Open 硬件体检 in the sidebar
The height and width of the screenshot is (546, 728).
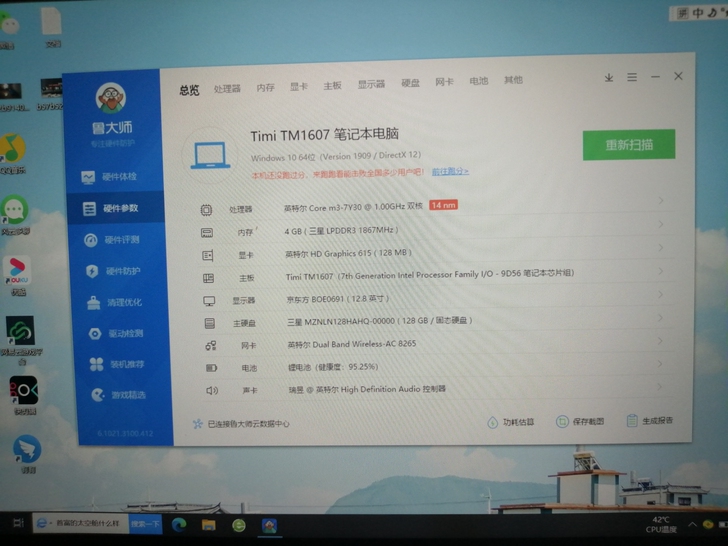click(110, 177)
